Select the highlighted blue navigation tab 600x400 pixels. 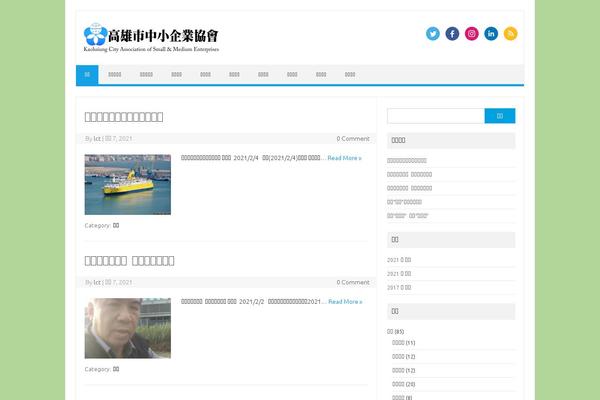[87, 75]
